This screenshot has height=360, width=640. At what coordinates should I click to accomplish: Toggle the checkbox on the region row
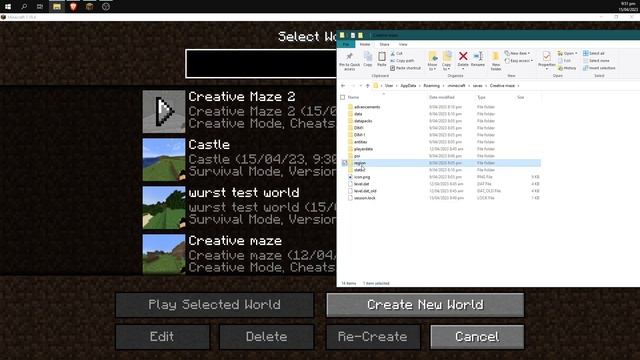(344, 163)
